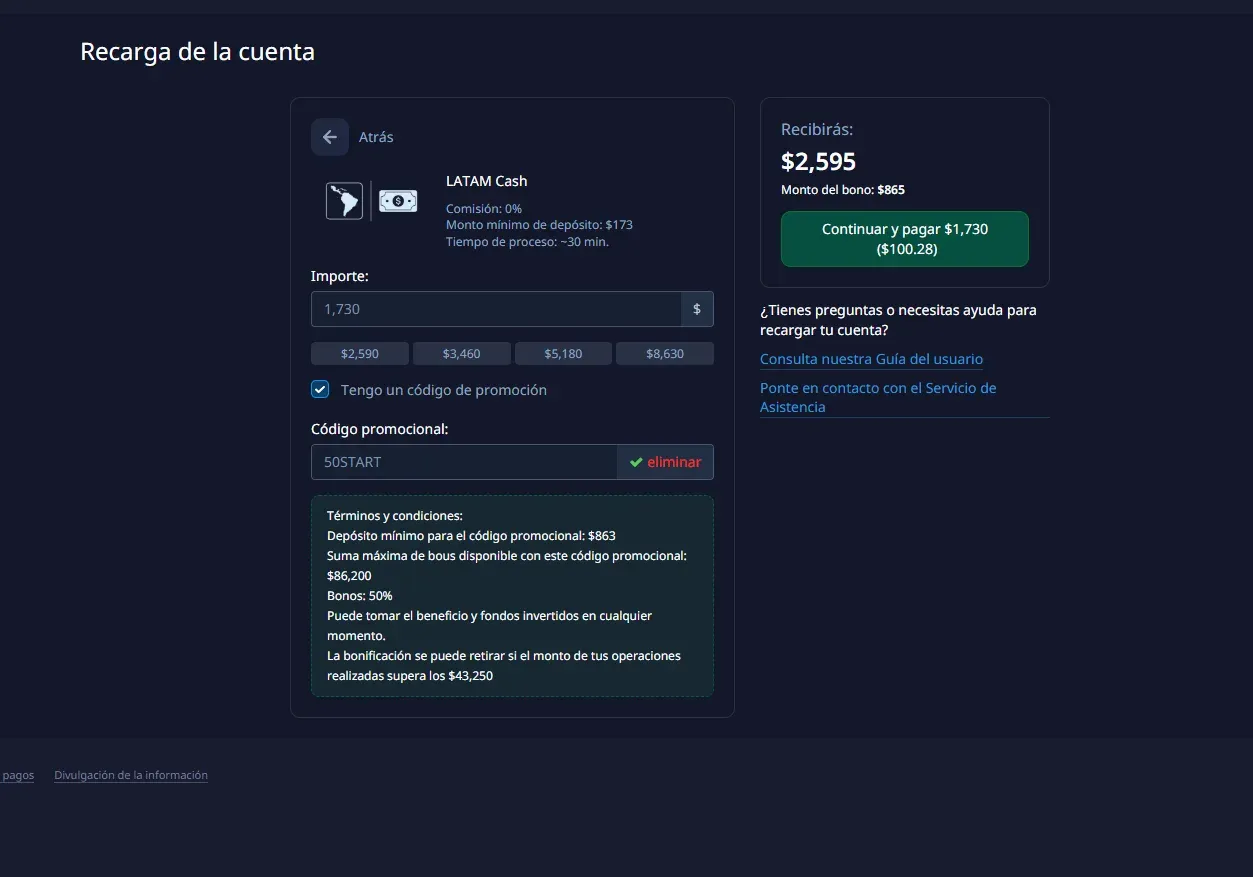
Task: Click "Comisión: 0%" text
Action: pyautogui.click(x=484, y=209)
